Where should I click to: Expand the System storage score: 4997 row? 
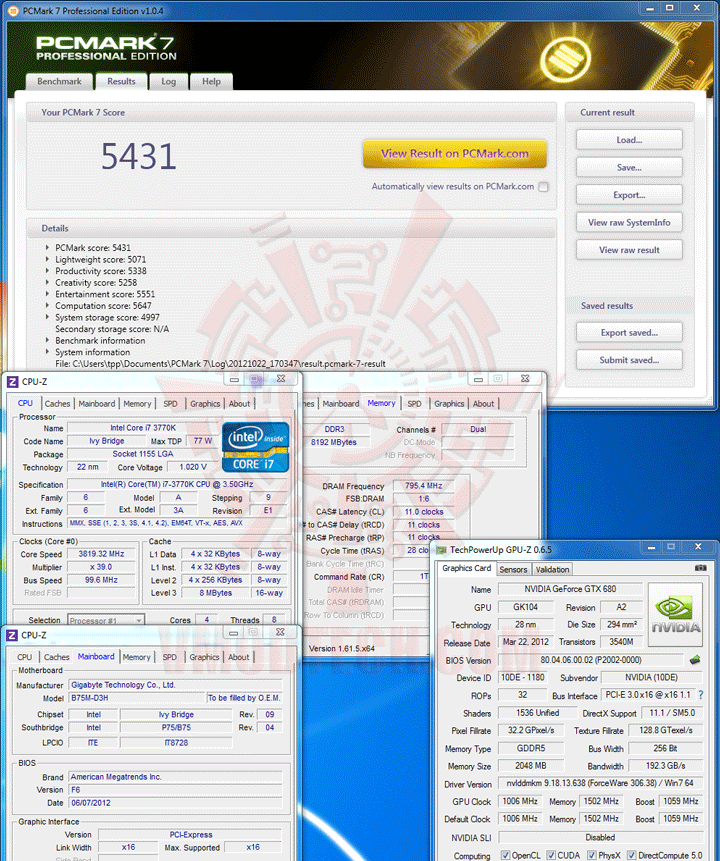click(48, 317)
